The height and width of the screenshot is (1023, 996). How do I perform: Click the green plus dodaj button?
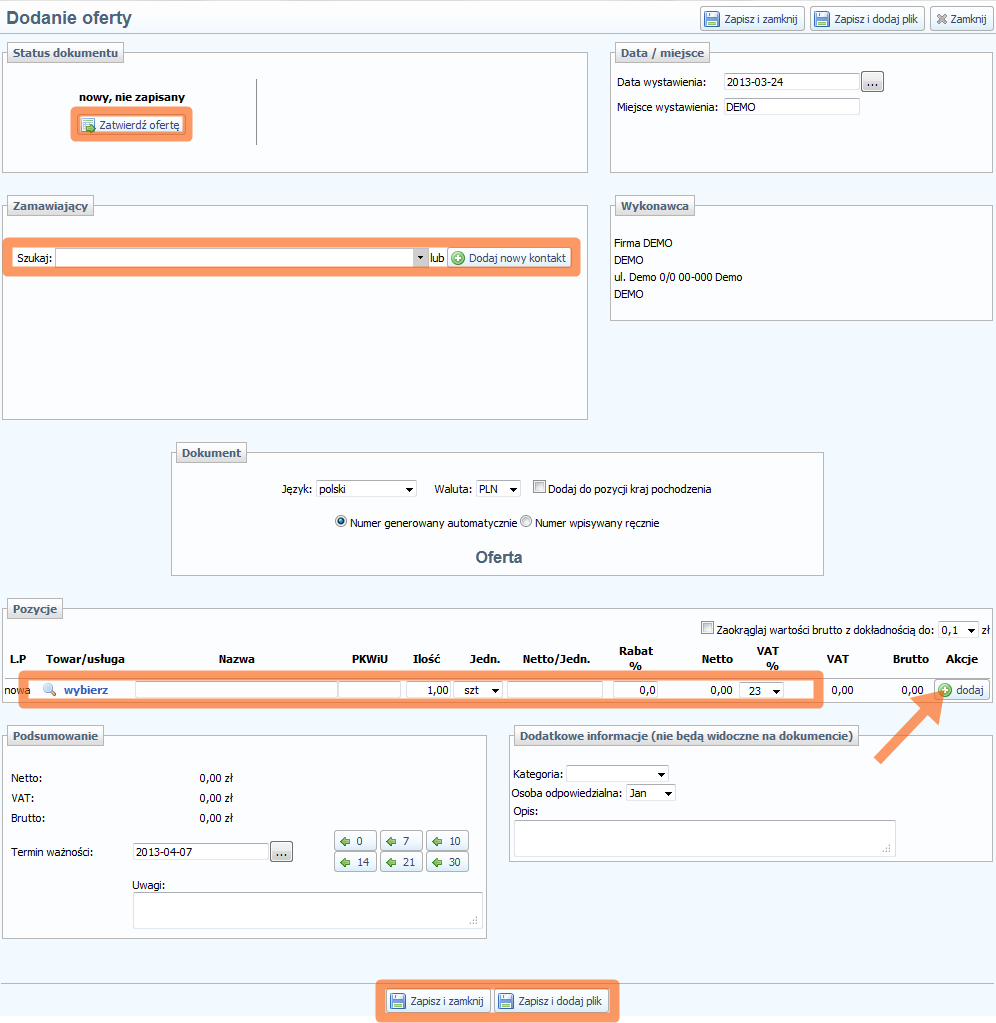click(x=962, y=690)
